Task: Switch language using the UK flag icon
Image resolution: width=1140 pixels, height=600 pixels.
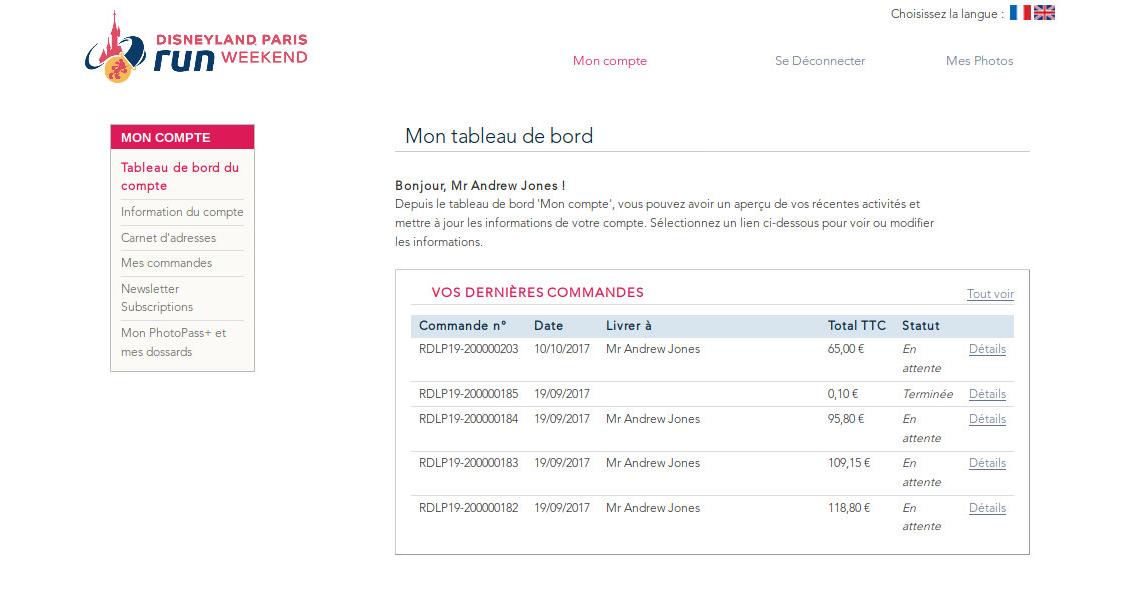Action: pos(1044,13)
